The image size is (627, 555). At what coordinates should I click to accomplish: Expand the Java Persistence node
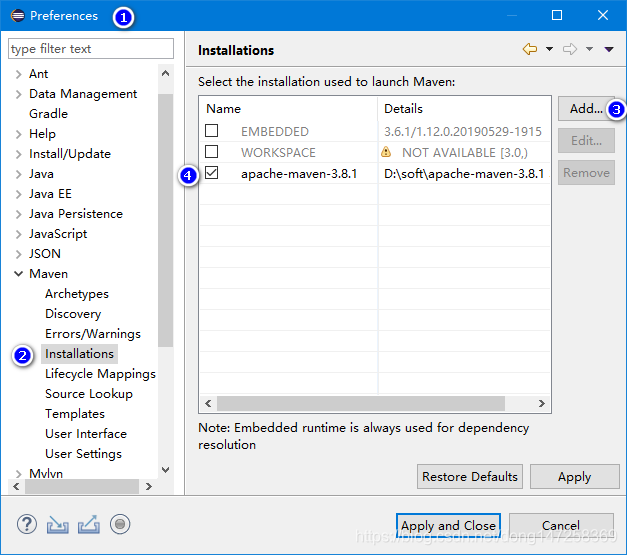coord(18,214)
